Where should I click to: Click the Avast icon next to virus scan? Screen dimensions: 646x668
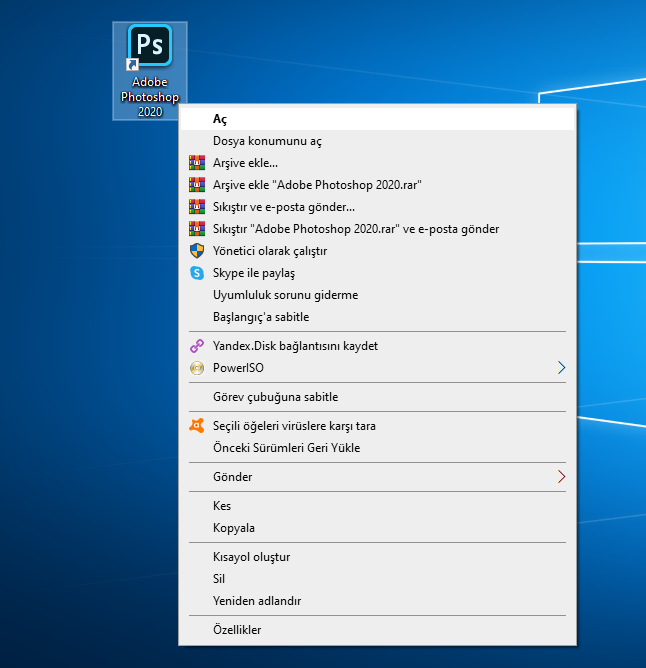pyautogui.click(x=196, y=426)
